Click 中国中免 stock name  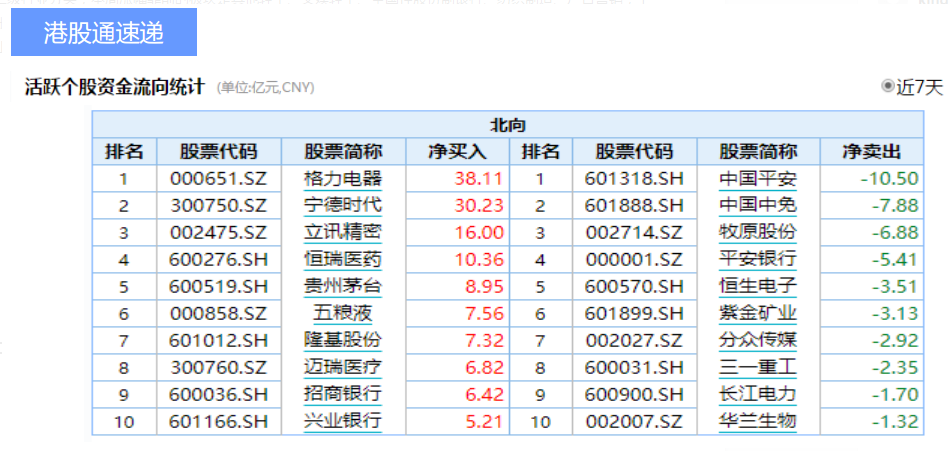(x=758, y=206)
